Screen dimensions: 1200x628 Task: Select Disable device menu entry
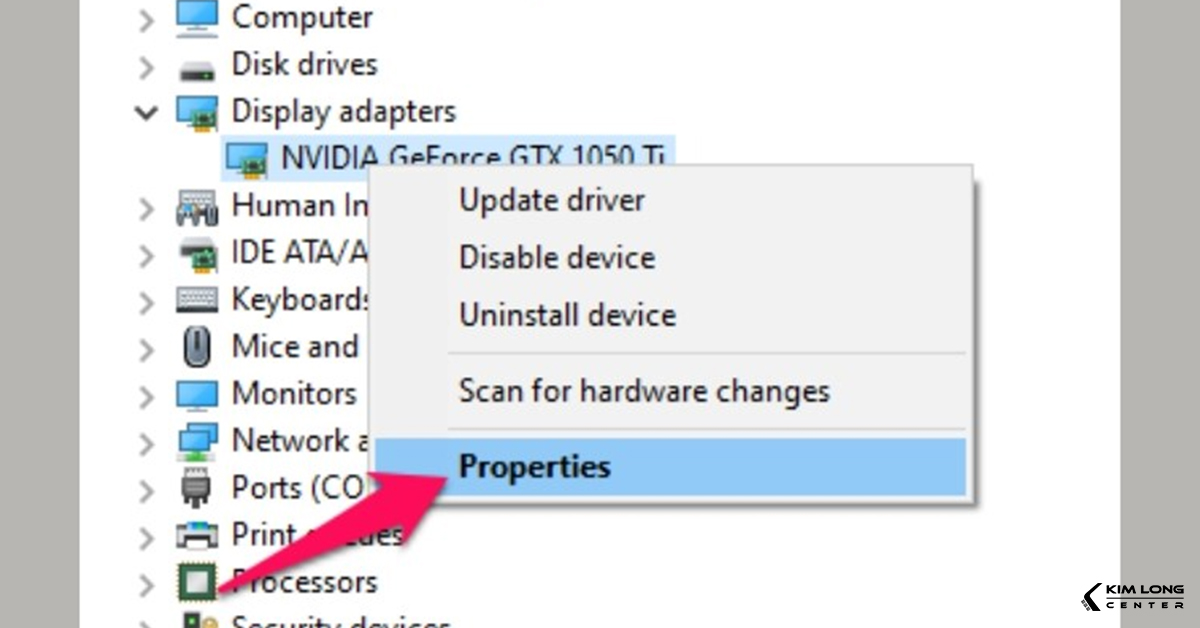[x=556, y=258]
